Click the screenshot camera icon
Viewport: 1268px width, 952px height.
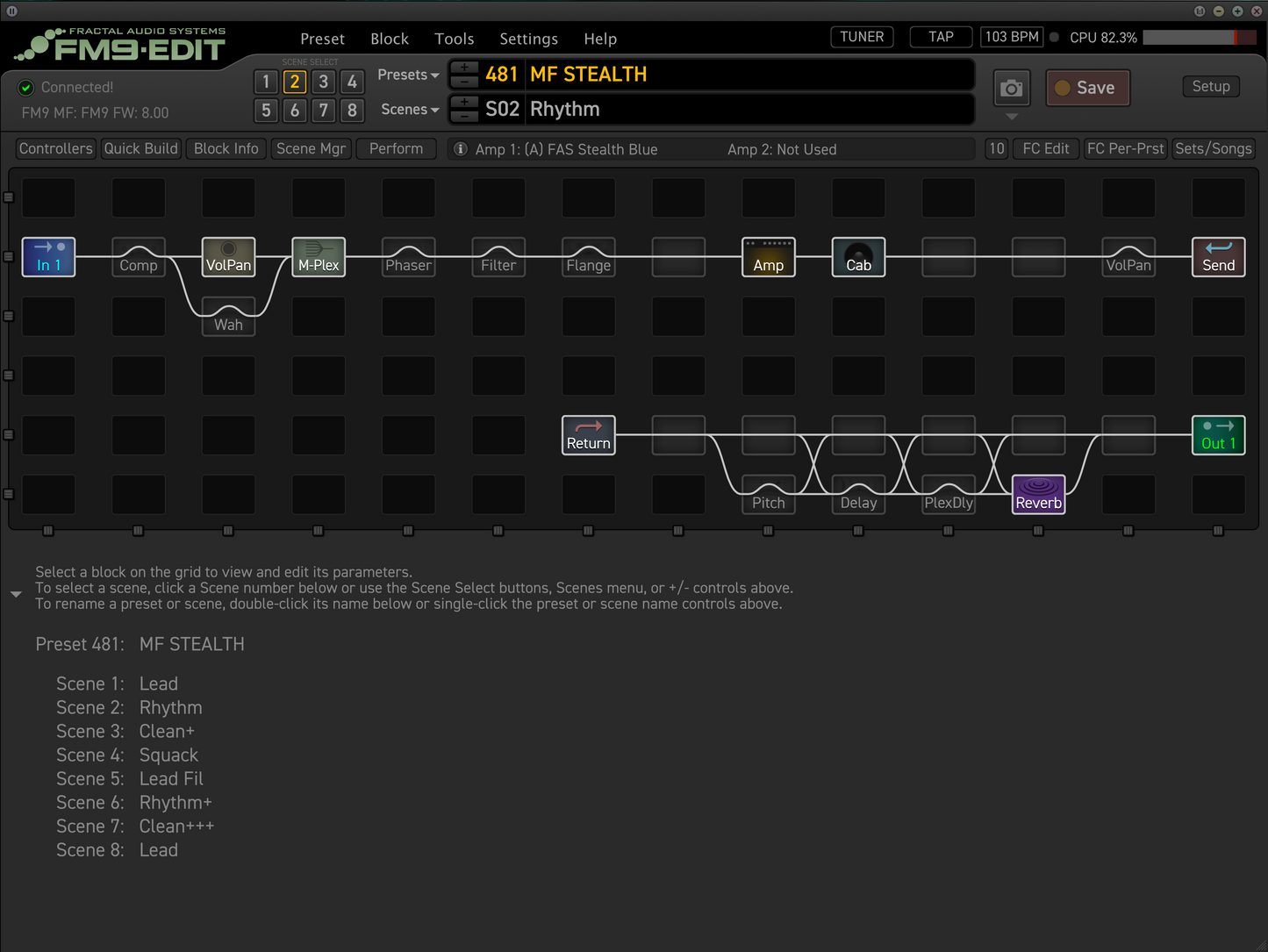pos(1011,88)
